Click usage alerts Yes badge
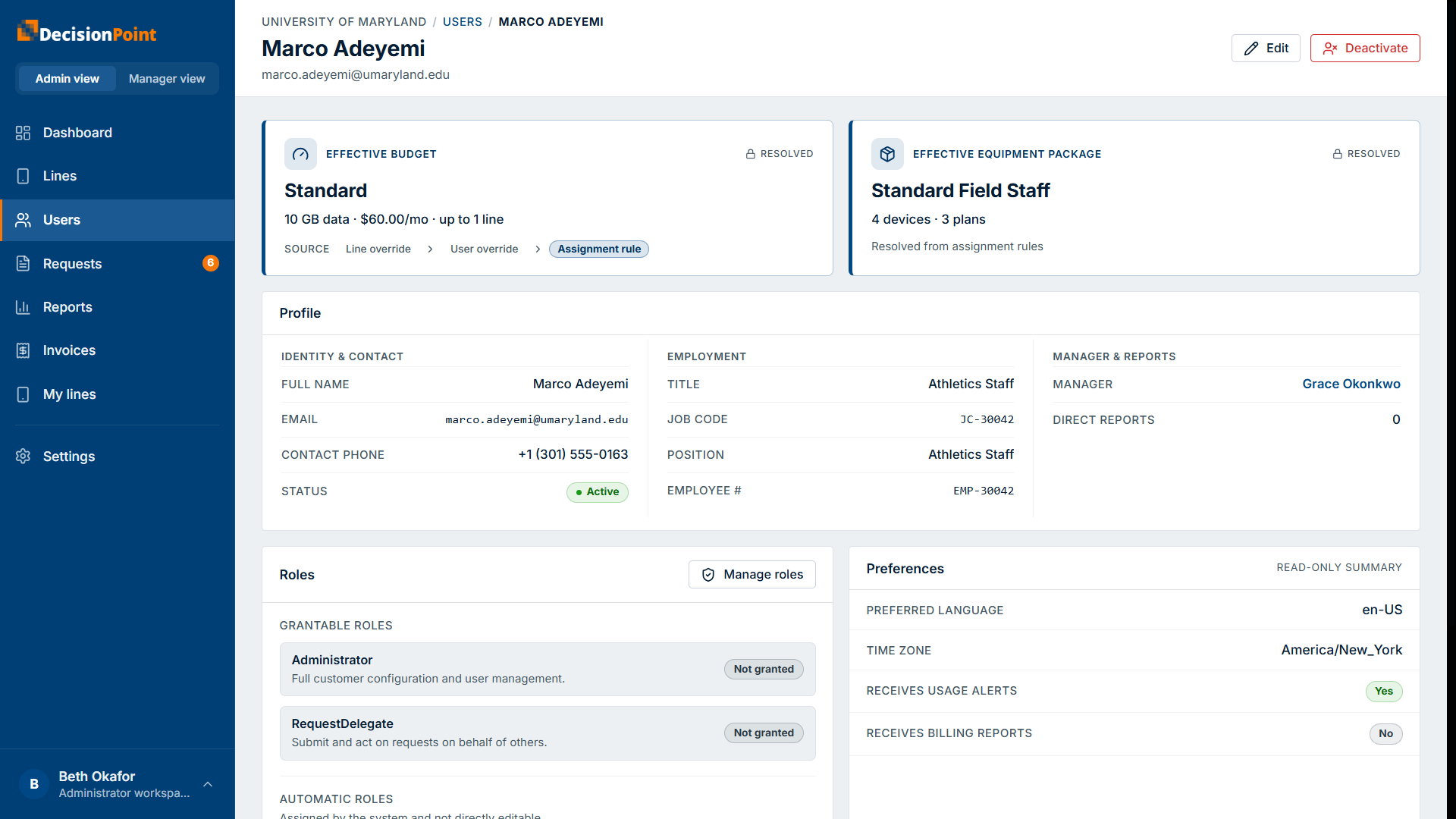This screenshot has height=819, width=1456. click(1384, 691)
